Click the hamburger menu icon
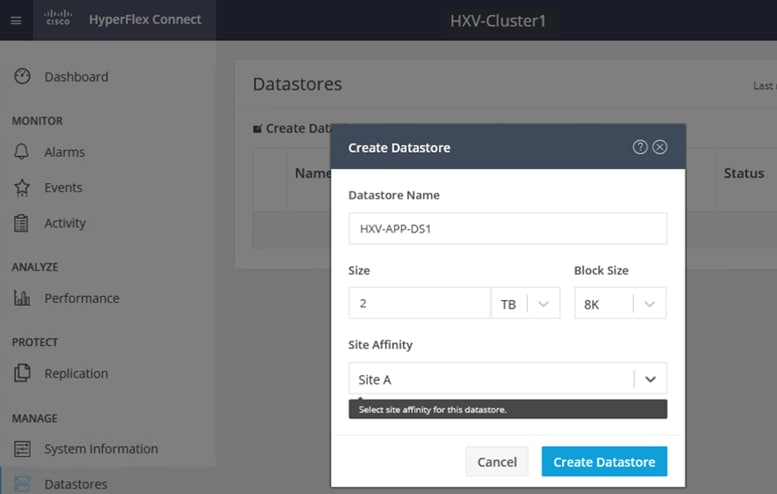777x494 pixels. pyautogui.click(x=15, y=20)
